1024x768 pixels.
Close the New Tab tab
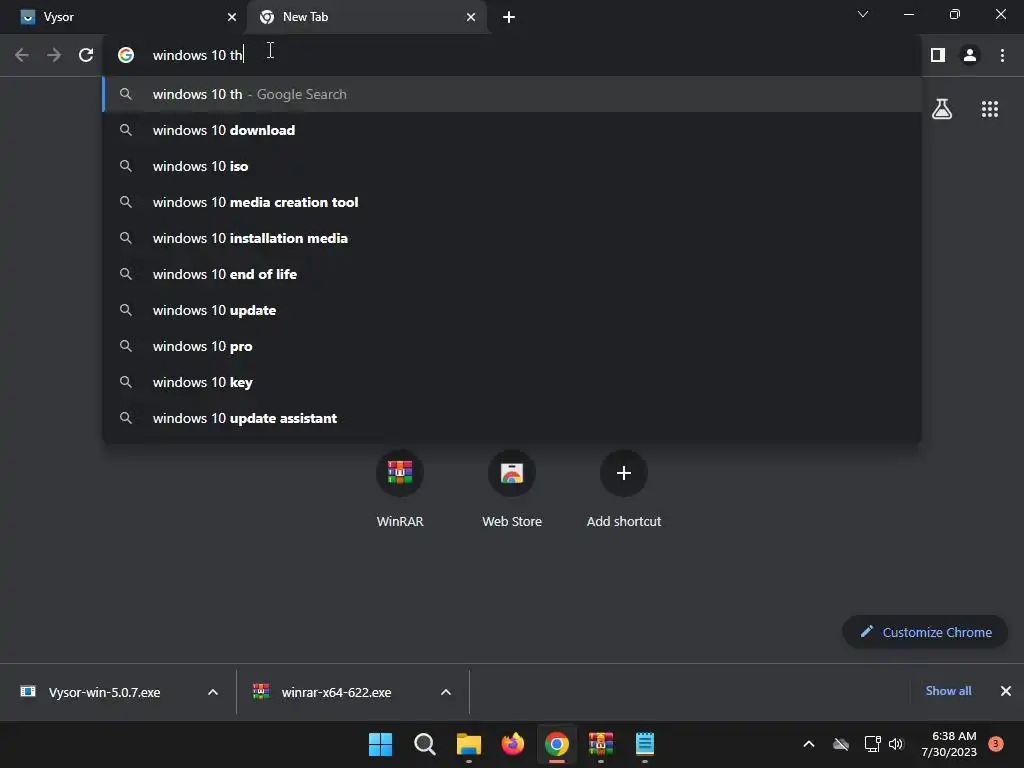(x=471, y=17)
